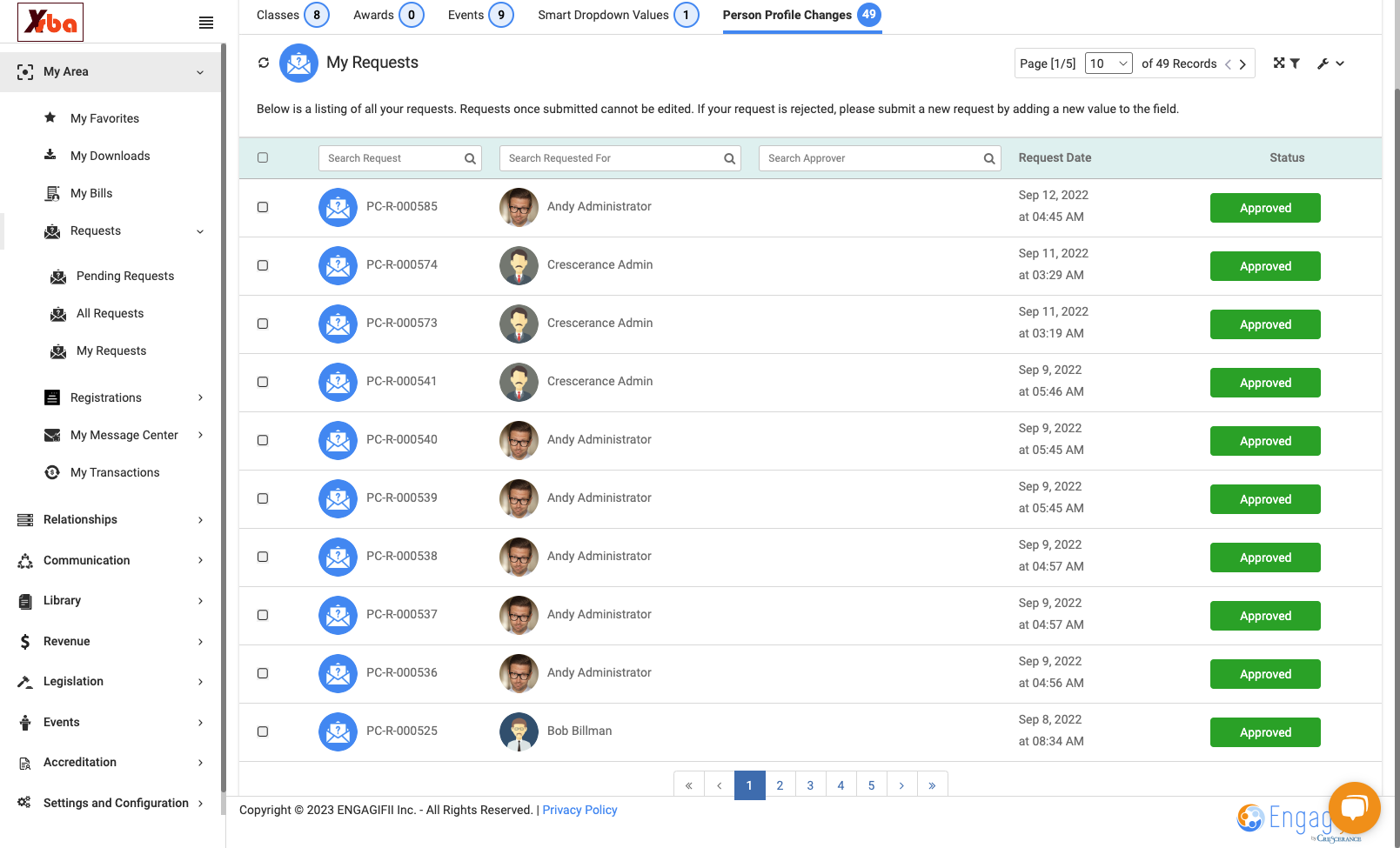Open the Privacy Policy link

(579, 810)
